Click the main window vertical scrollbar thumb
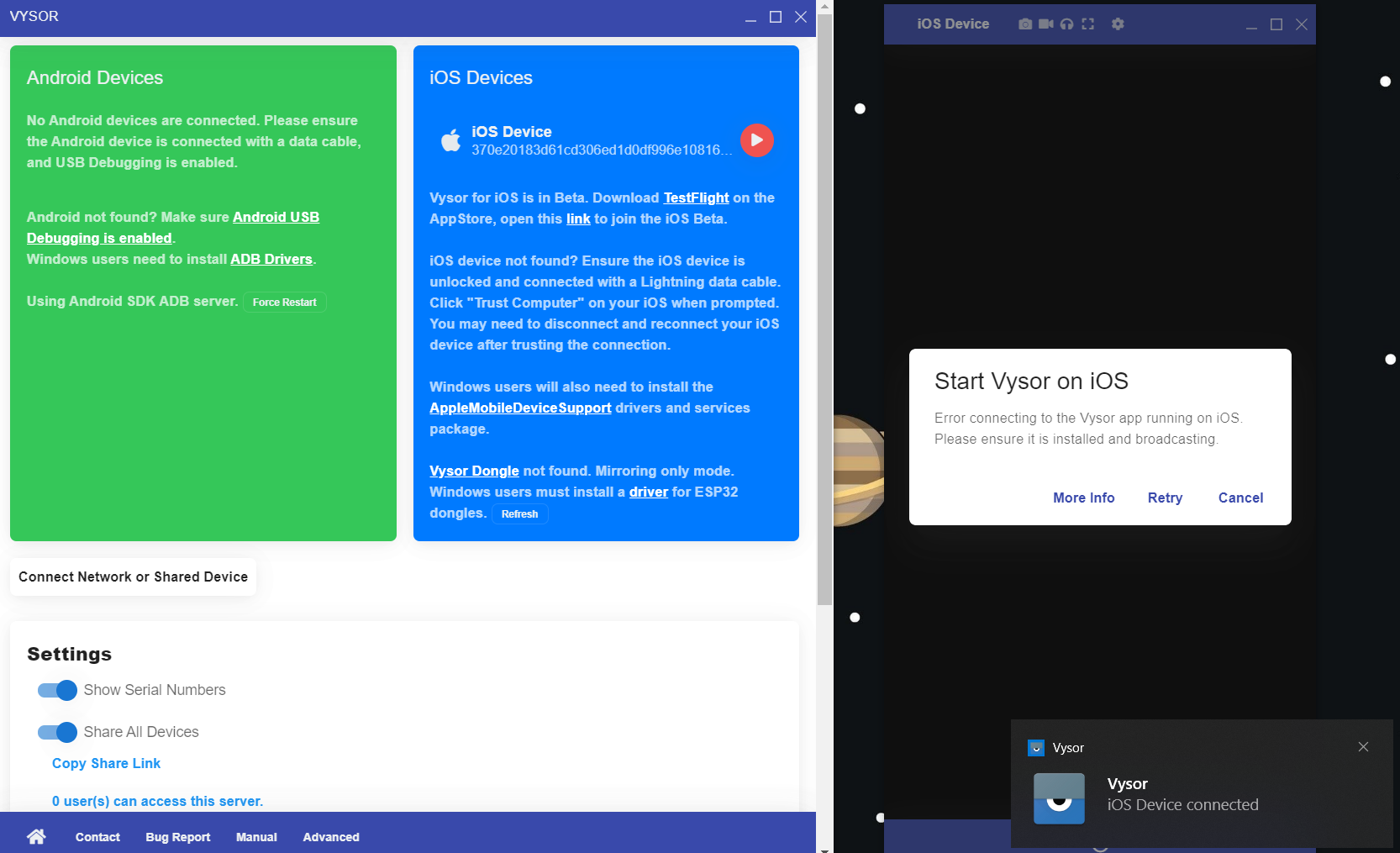The image size is (1400, 853). coord(824,309)
